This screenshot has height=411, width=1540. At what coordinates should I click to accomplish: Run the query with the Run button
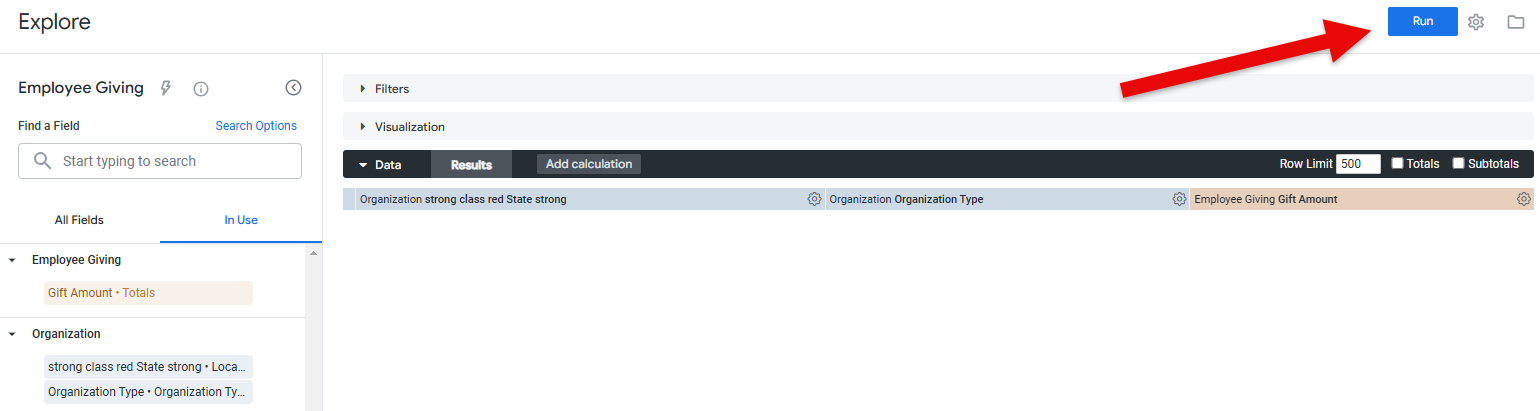click(1423, 21)
